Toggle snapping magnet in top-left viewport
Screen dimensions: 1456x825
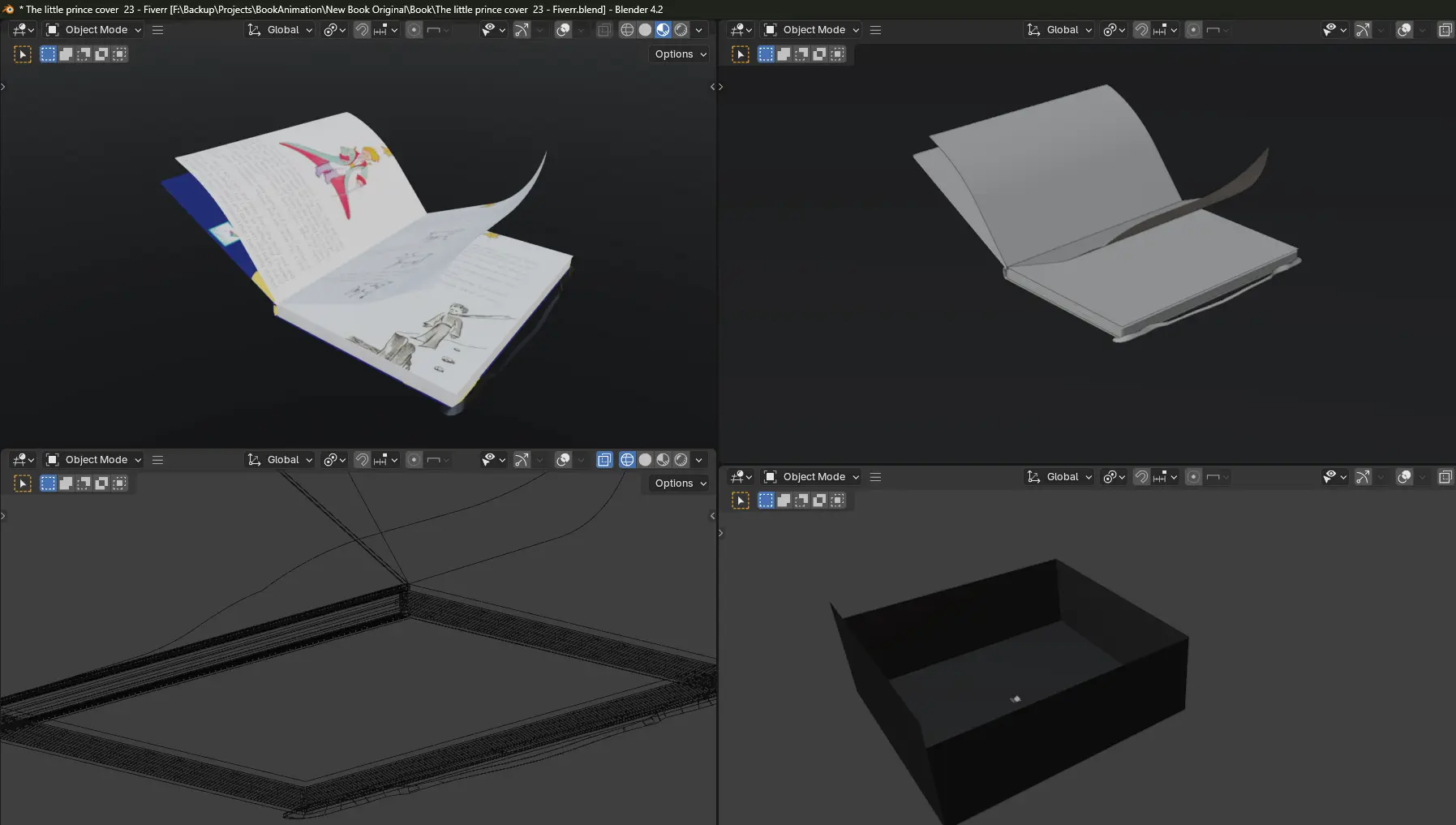[x=362, y=30]
